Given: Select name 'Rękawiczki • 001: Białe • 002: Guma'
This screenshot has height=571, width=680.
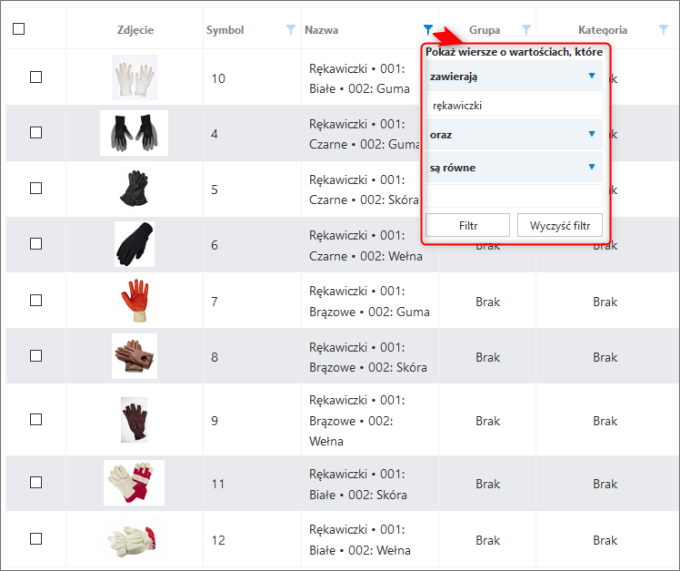Looking at the screenshot, I should pyautogui.click(x=359, y=78).
